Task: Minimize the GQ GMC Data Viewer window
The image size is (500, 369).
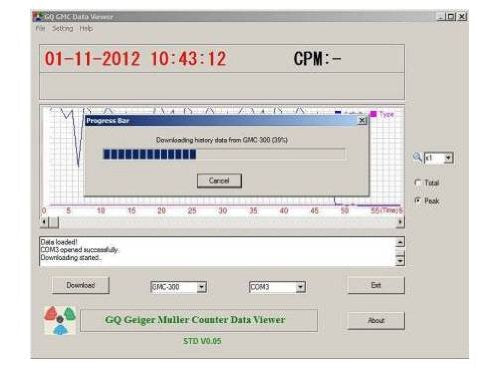Action: tap(441, 16)
